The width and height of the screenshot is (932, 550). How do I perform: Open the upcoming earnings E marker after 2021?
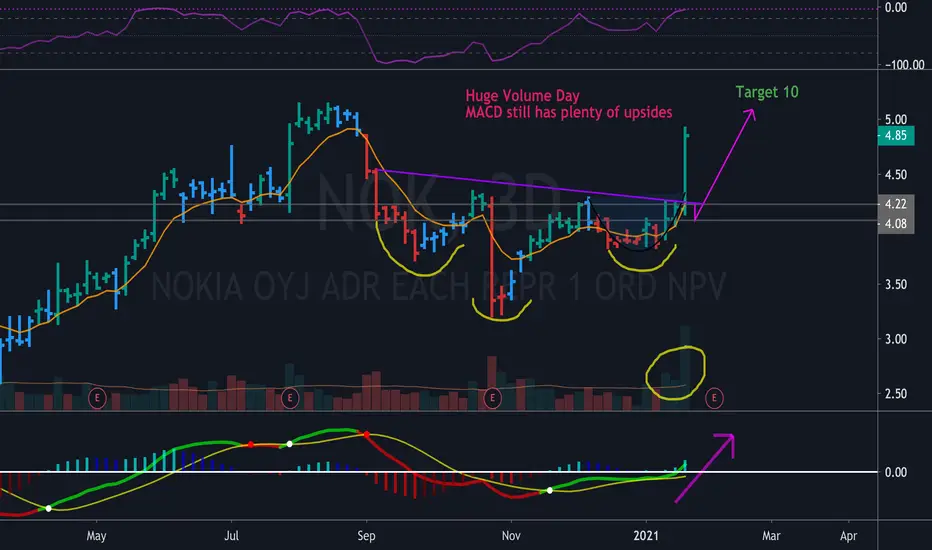point(714,397)
